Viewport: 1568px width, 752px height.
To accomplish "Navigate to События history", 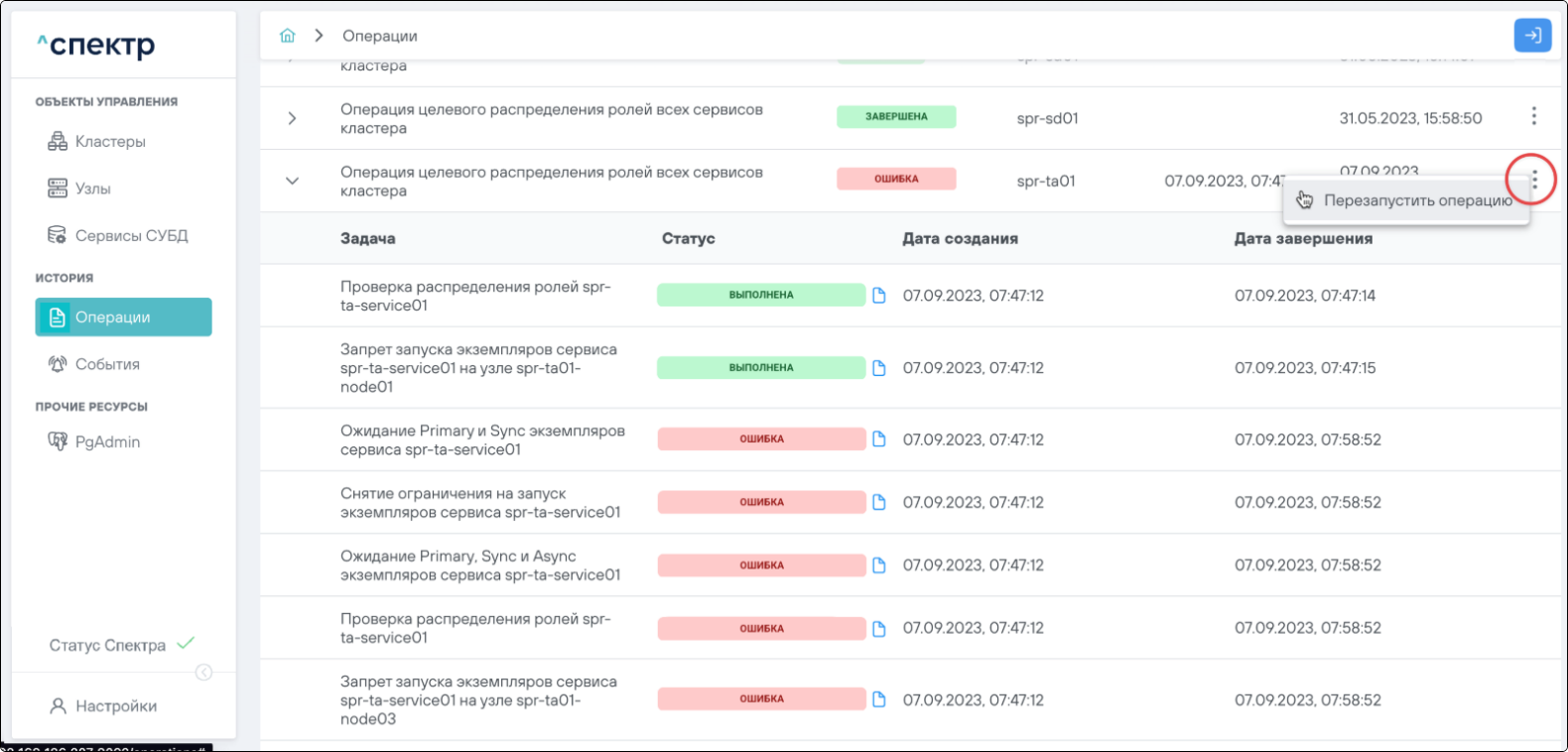I will [x=107, y=364].
